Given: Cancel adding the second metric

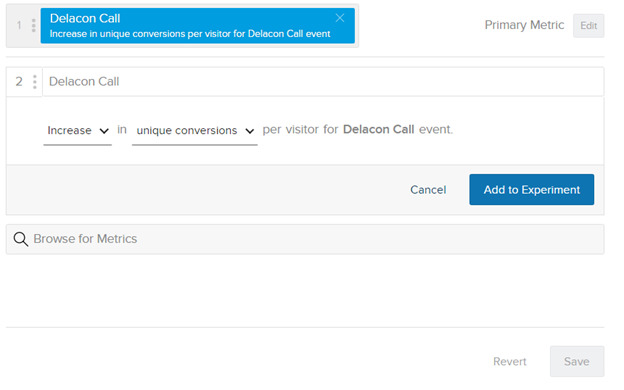Looking at the screenshot, I should click(428, 190).
